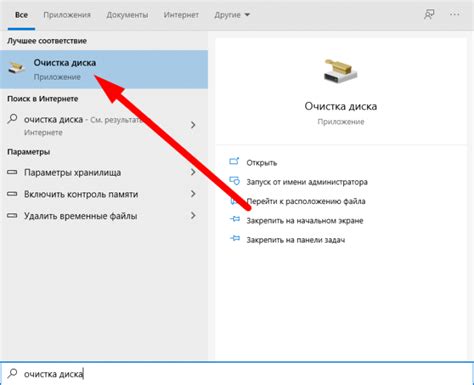This screenshot has width=474, height=385.
Task: Click magnifier icon beside web search result
Action: [x=12, y=119]
